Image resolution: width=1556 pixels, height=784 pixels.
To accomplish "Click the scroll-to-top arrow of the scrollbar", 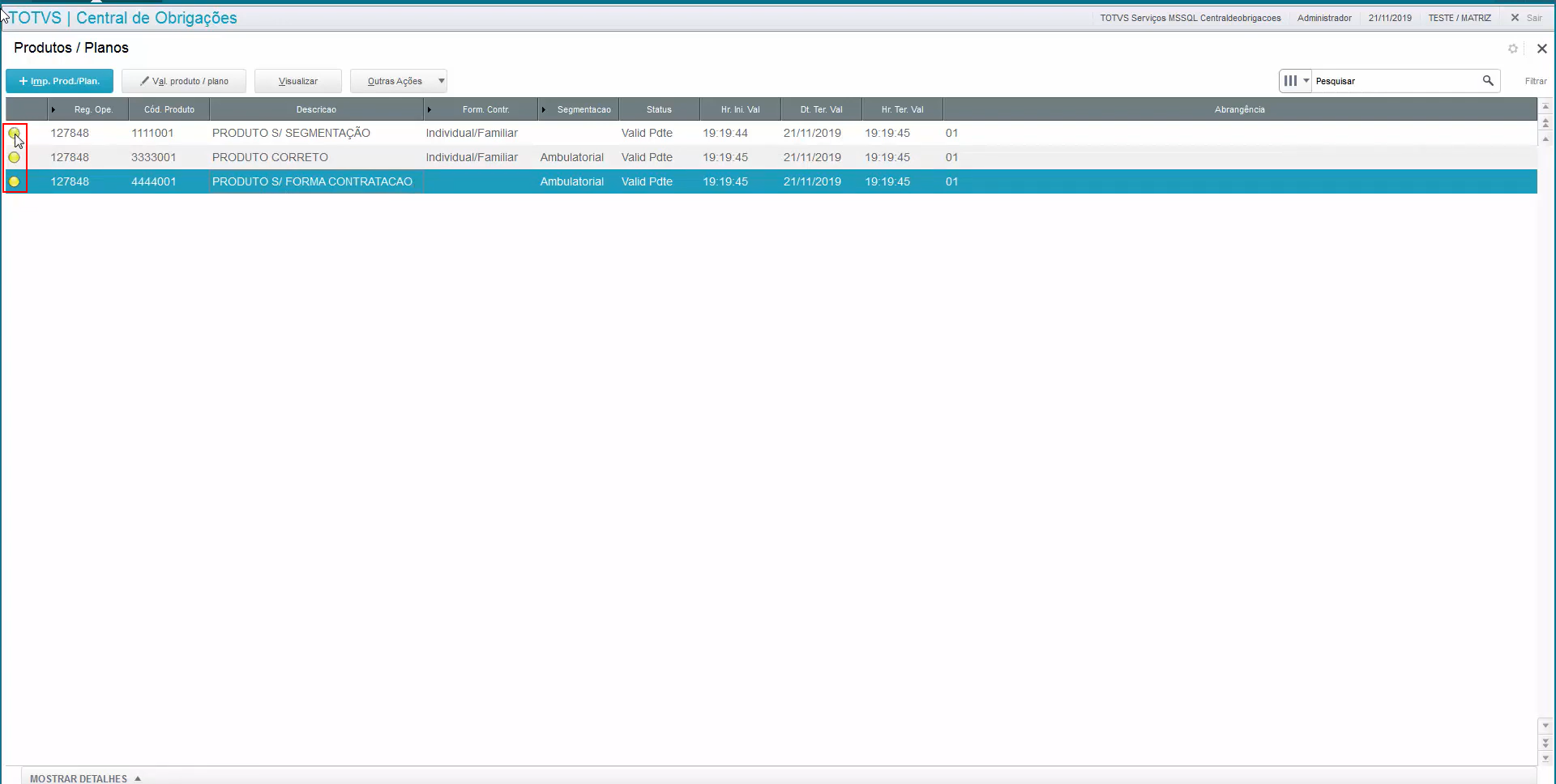I will tap(1545, 107).
